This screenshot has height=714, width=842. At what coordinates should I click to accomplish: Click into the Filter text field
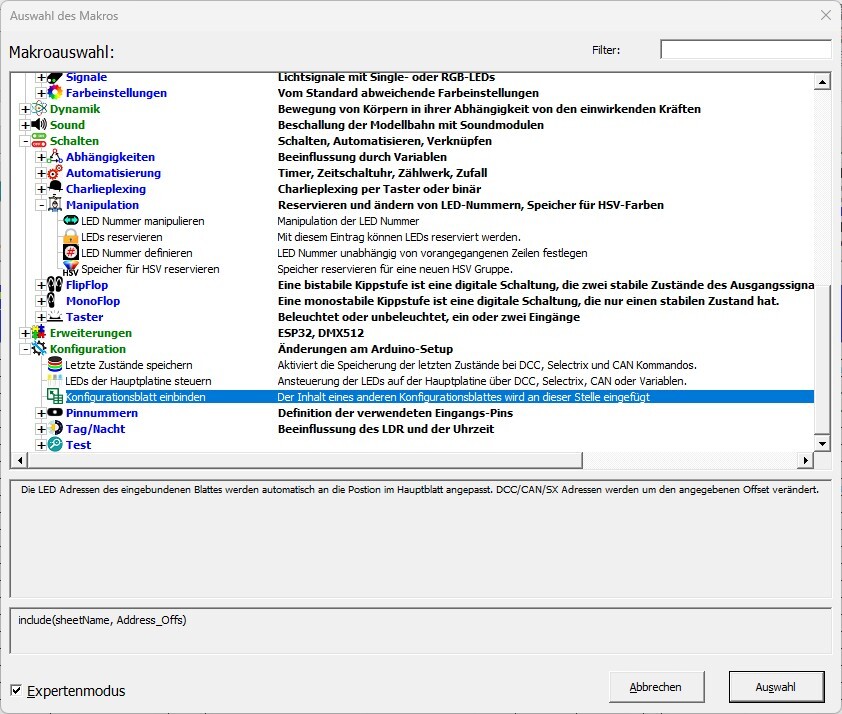point(745,50)
